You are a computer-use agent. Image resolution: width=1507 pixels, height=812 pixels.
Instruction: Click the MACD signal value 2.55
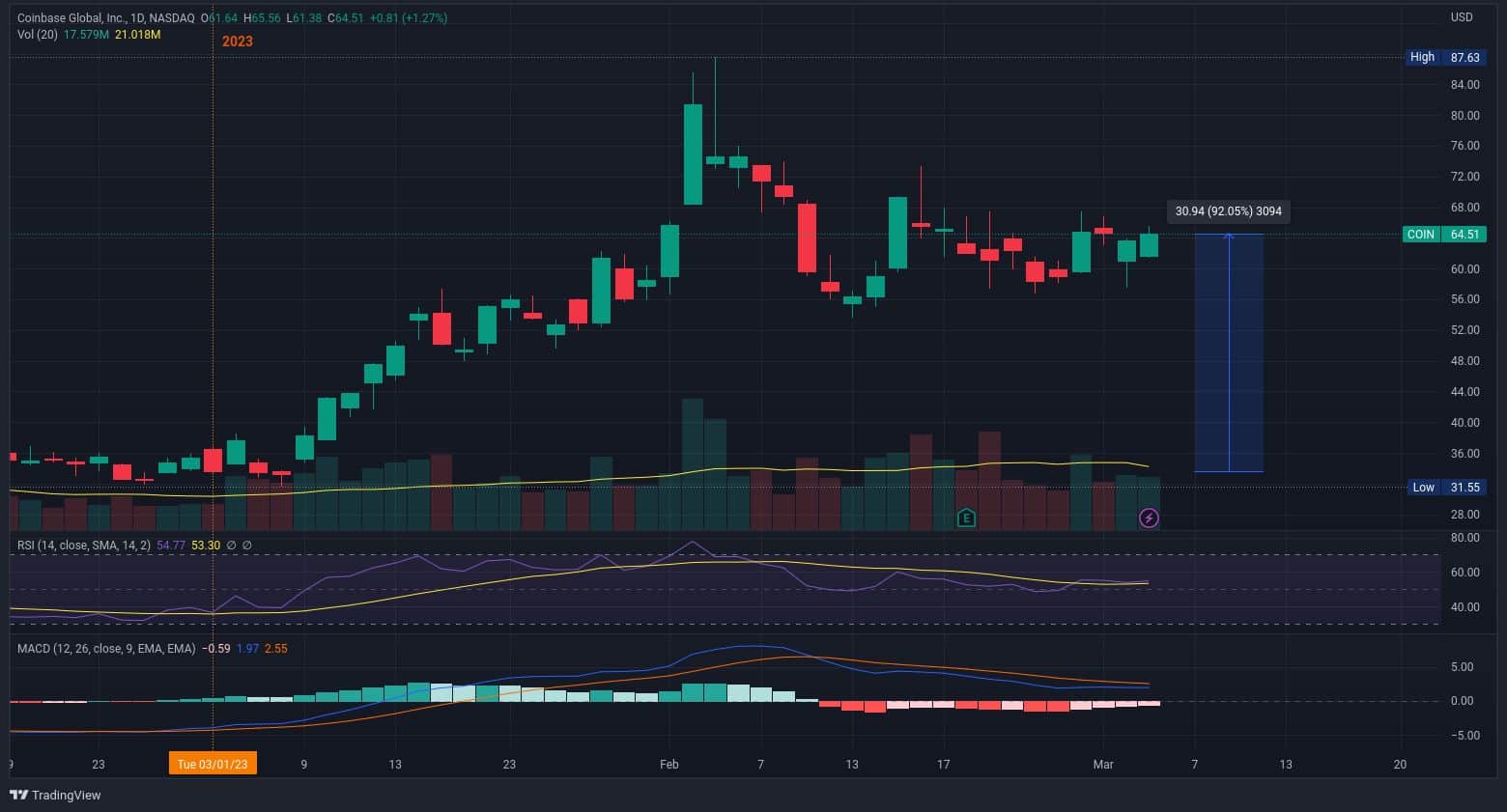pos(276,649)
